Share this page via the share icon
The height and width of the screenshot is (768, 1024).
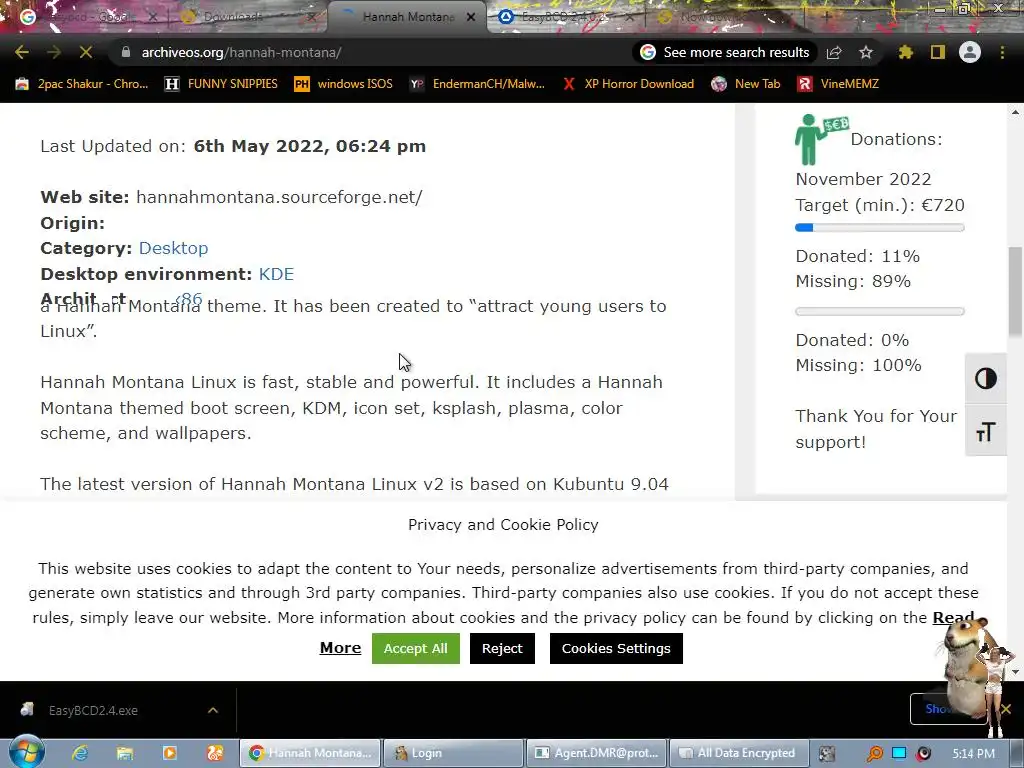834,52
